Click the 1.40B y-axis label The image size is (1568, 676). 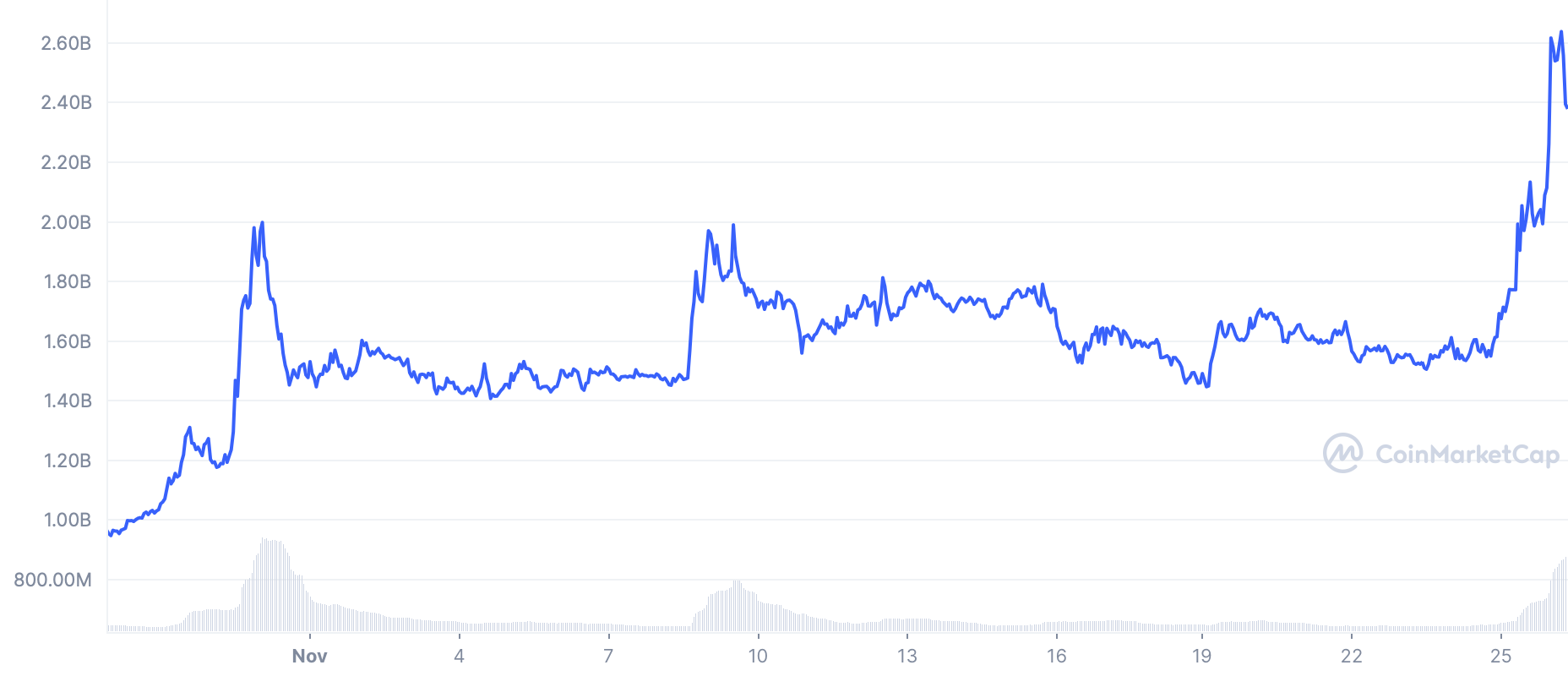pyautogui.click(x=68, y=401)
